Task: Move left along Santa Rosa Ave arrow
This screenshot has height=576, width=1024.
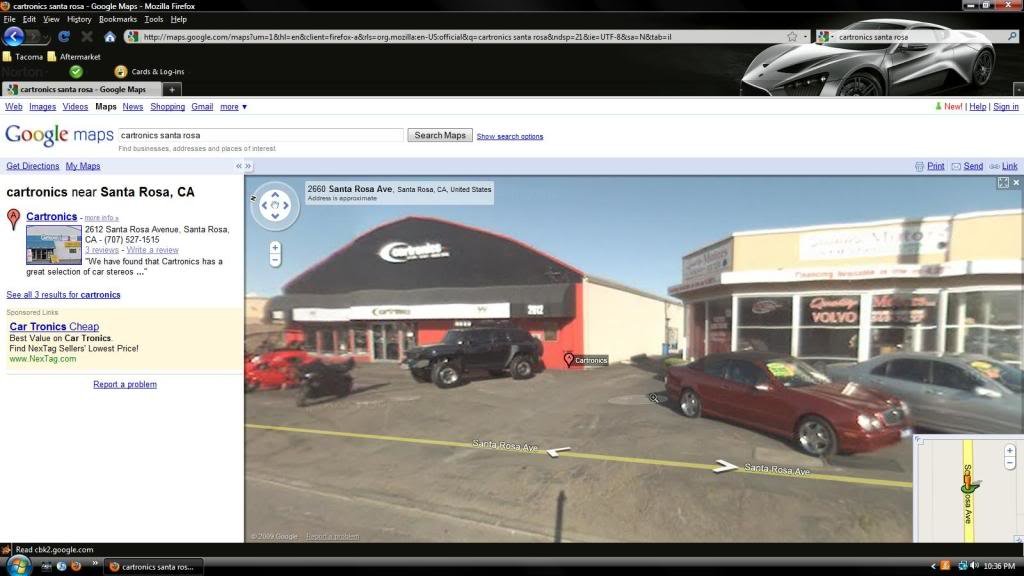Action: (558, 451)
